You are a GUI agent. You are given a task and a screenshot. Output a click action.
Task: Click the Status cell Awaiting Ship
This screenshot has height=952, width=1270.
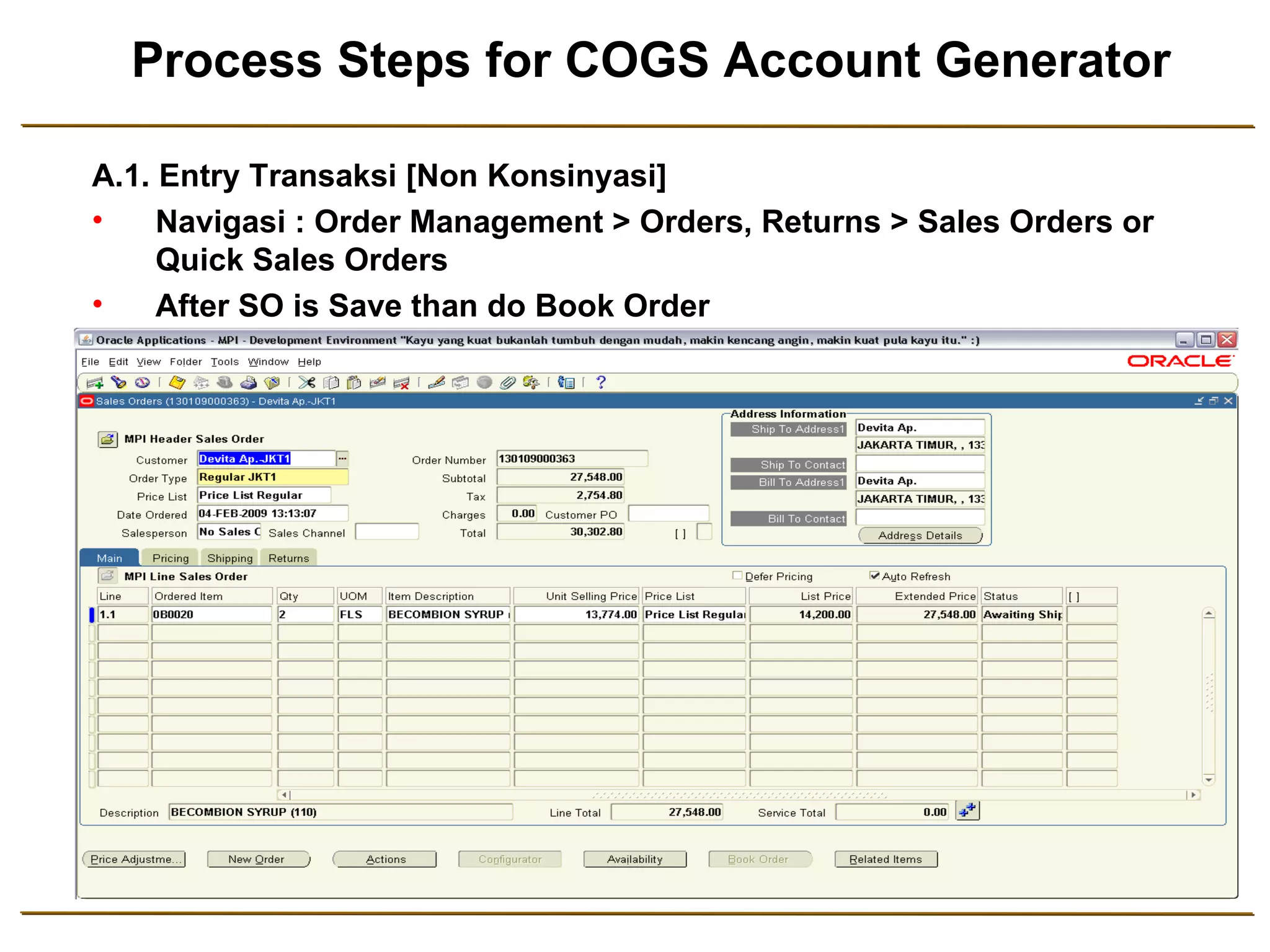(1022, 614)
